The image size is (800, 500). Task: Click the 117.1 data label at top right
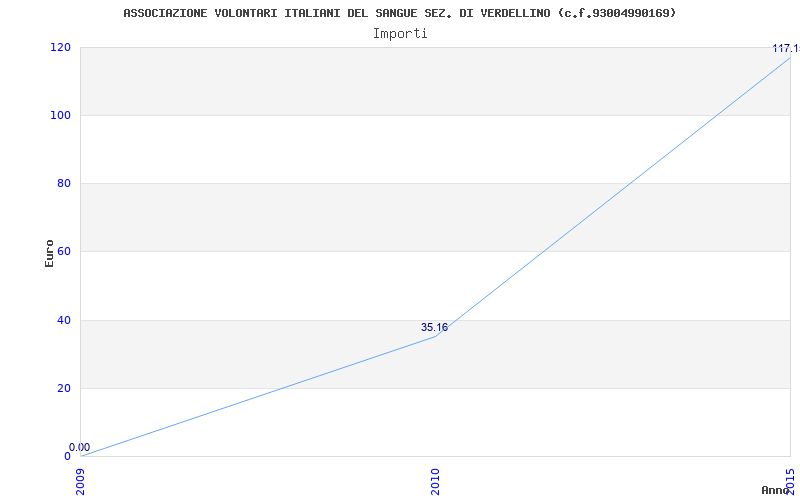point(786,49)
